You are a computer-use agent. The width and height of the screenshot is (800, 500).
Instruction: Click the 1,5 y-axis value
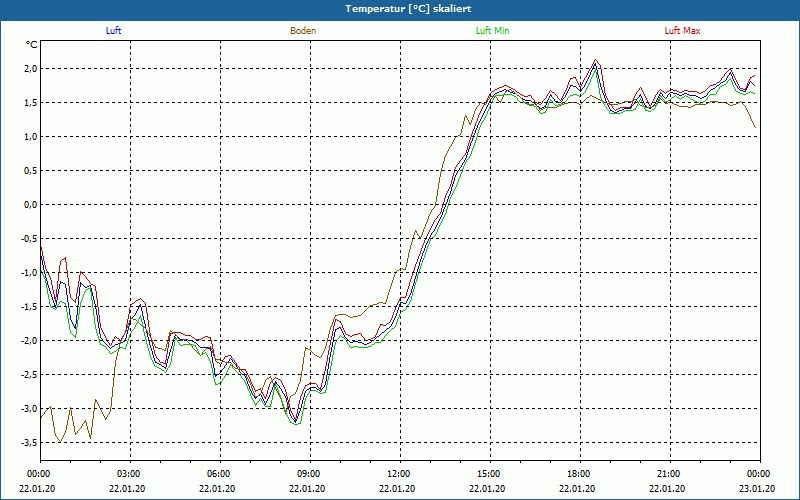point(31,103)
